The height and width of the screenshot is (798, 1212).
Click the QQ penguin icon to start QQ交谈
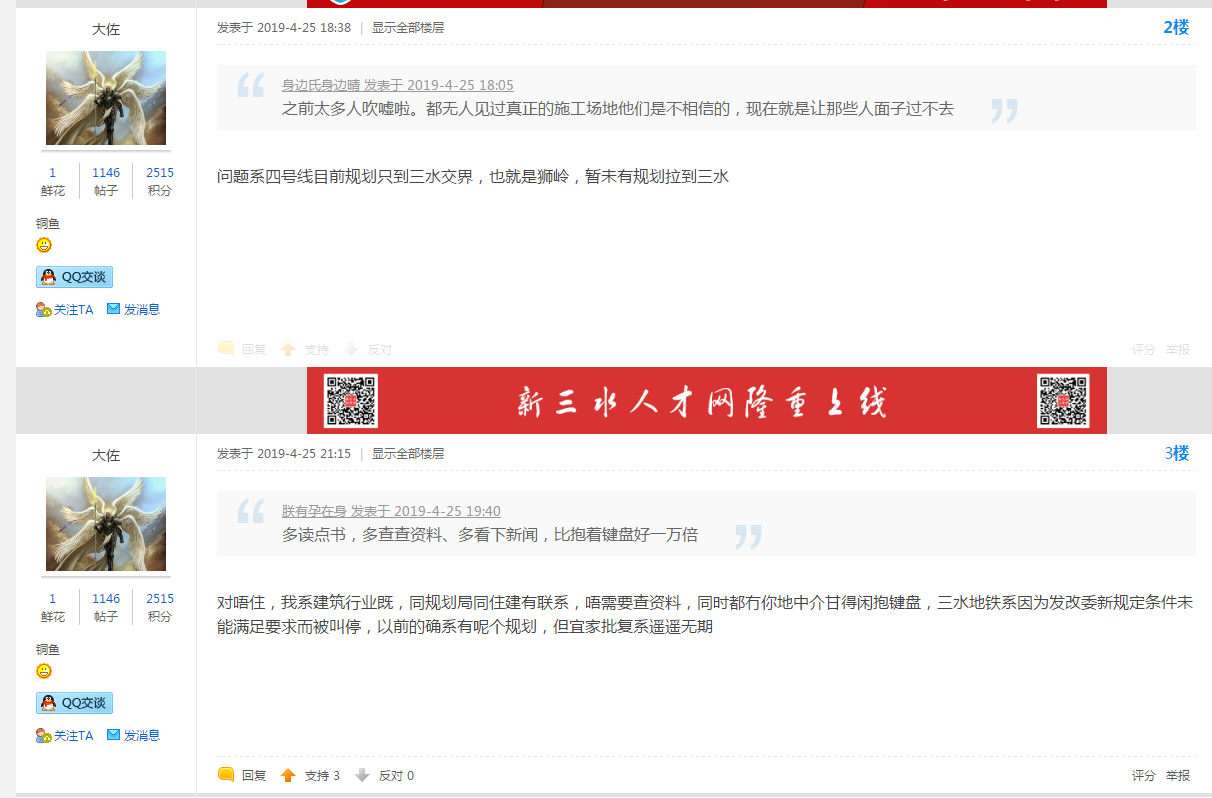click(50, 277)
